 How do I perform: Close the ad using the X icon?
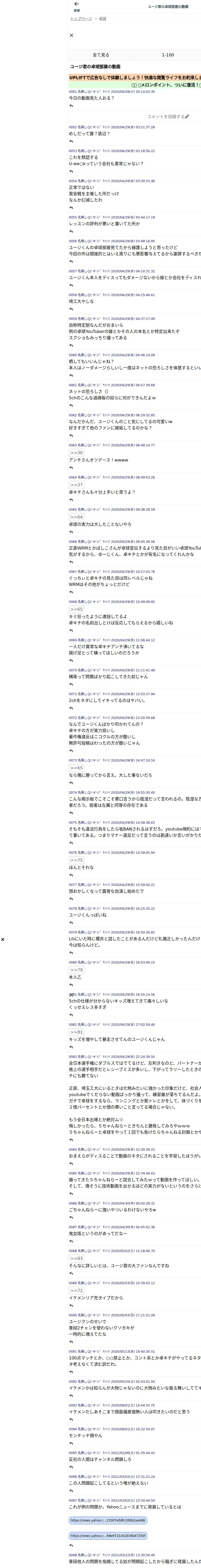coord(71,35)
